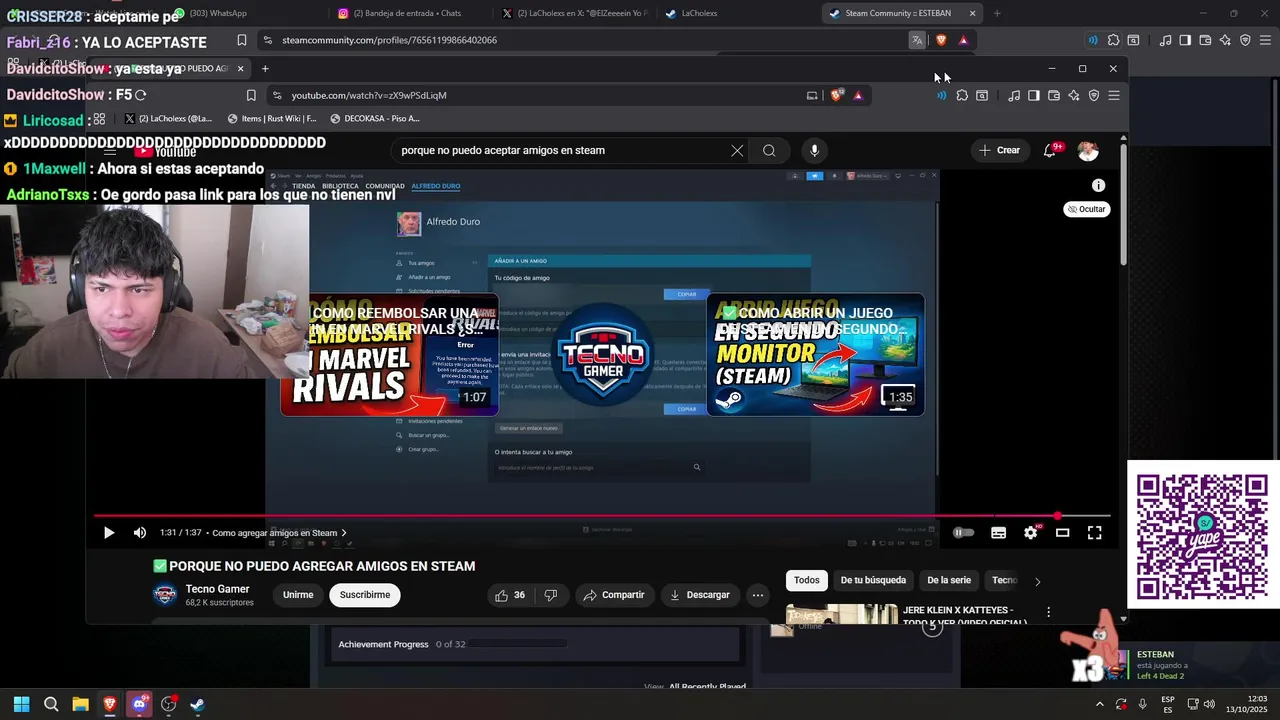Image resolution: width=1280 pixels, height=720 pixels.
Task: Click the Unirme membership button
Action: pos(298,595)
